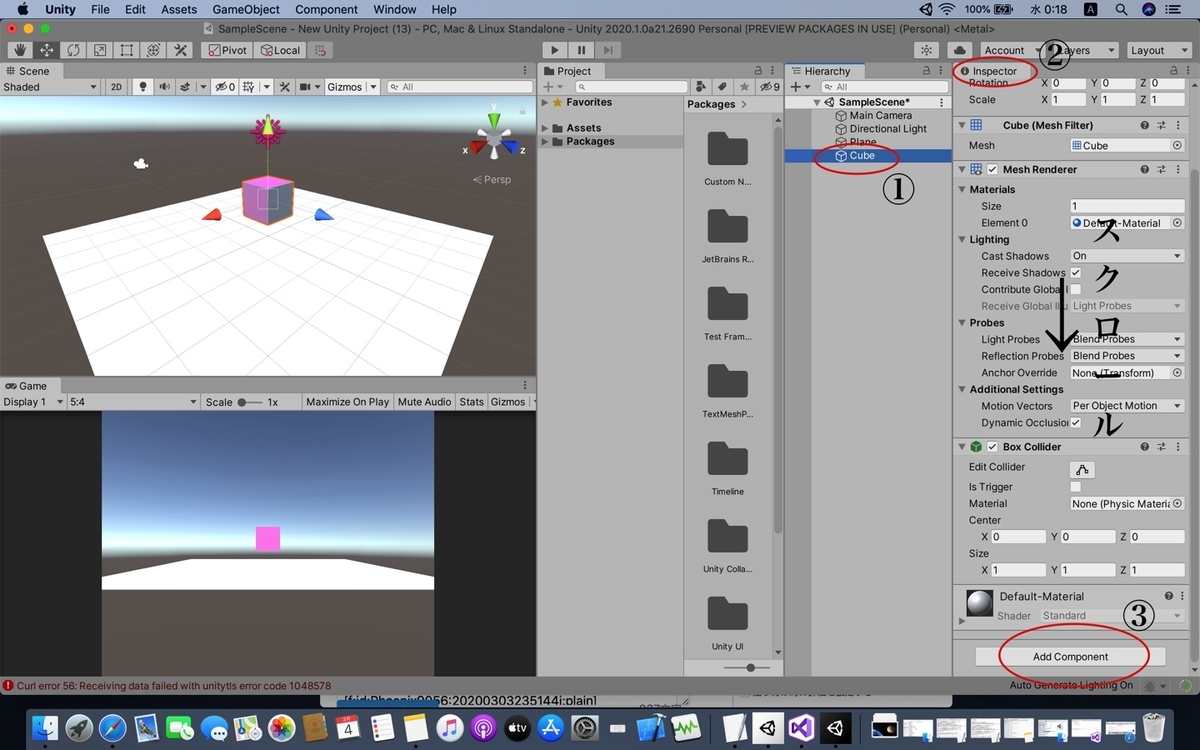Open the Shaded draw mode dropdown
The width and height of the screenshot is (1200, 750).
50,87
